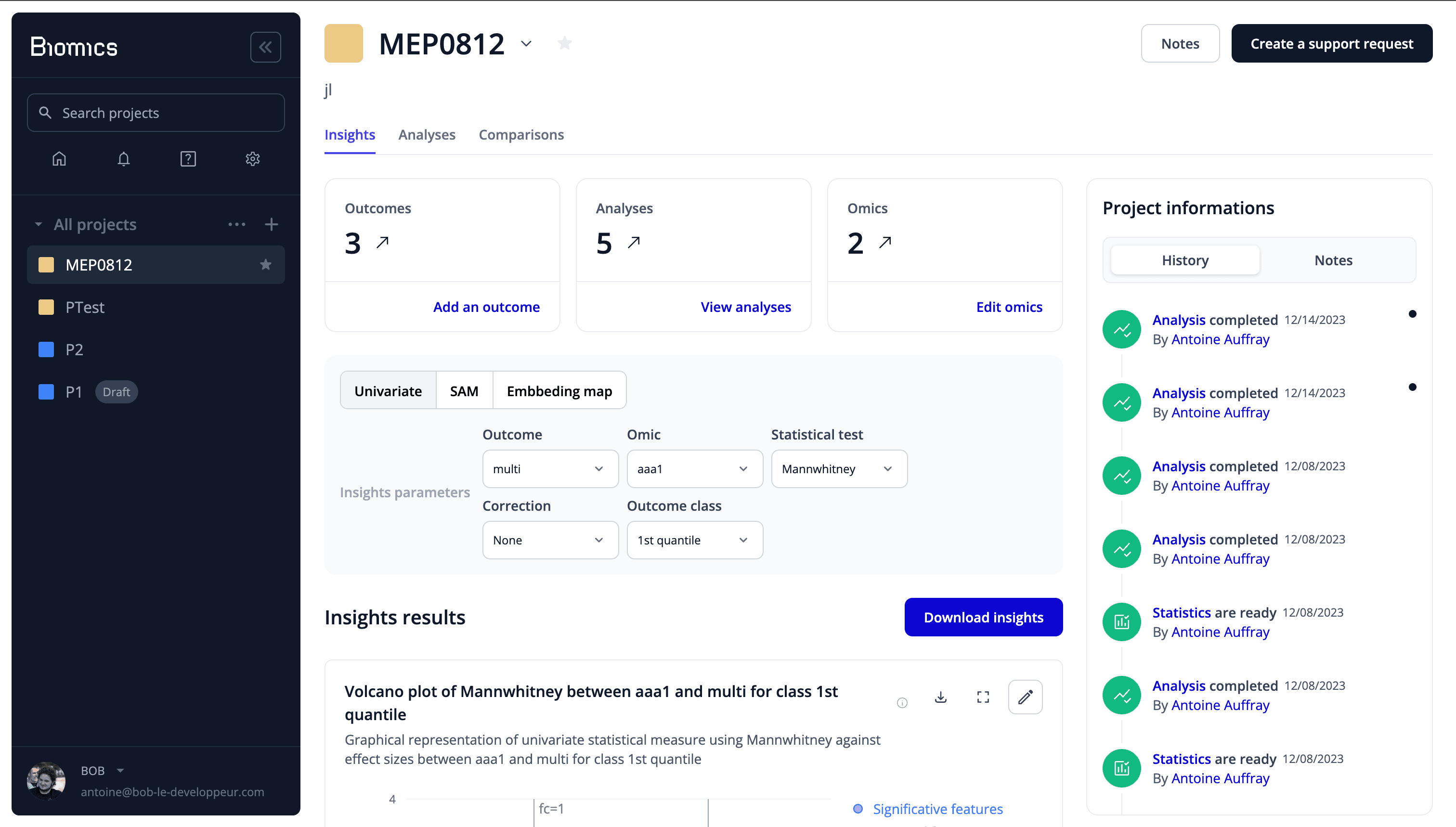Click the Notes button in header

[1180, 44]
